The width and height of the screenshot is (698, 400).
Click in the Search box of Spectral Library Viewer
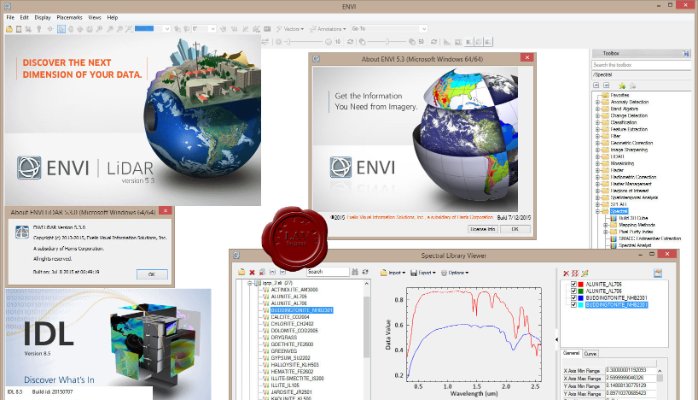pyautogui.click(x=328, y=271)
